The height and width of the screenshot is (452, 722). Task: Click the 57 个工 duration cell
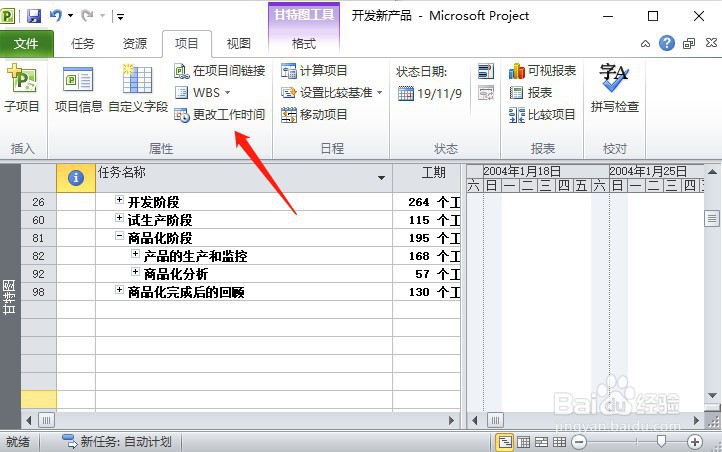pos(426,274)
